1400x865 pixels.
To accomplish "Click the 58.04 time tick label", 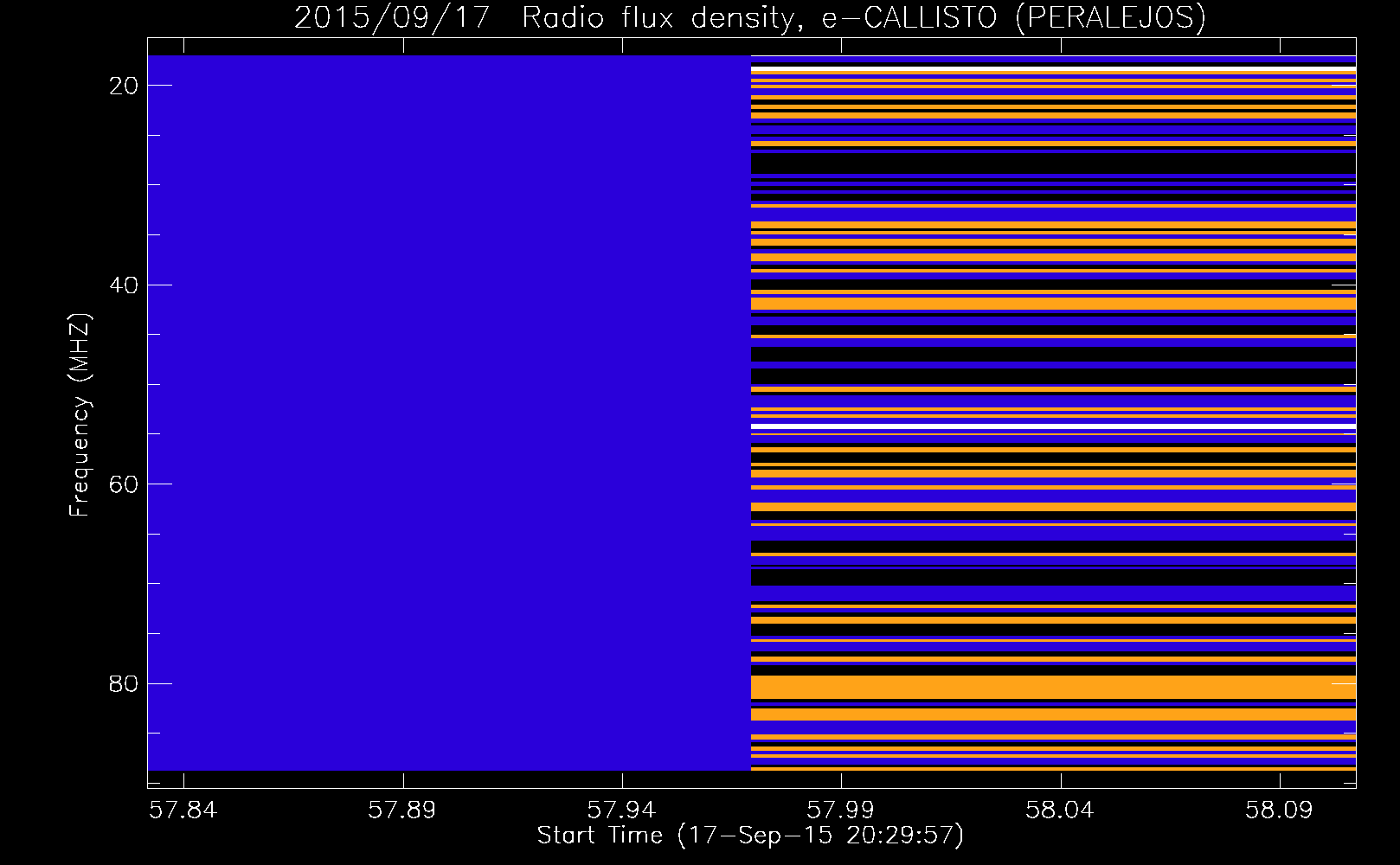I will [1059, 811].
